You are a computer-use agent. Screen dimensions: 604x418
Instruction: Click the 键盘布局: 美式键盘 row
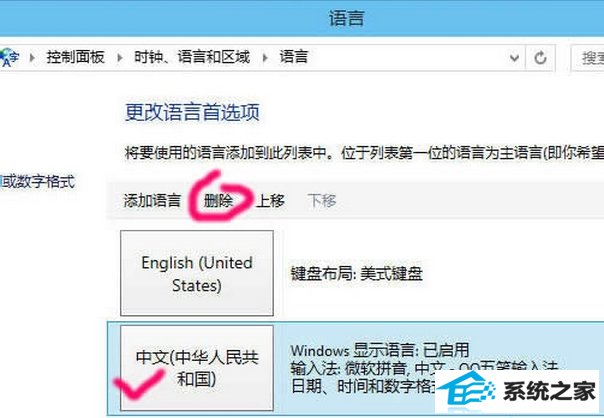click(356, 274)
